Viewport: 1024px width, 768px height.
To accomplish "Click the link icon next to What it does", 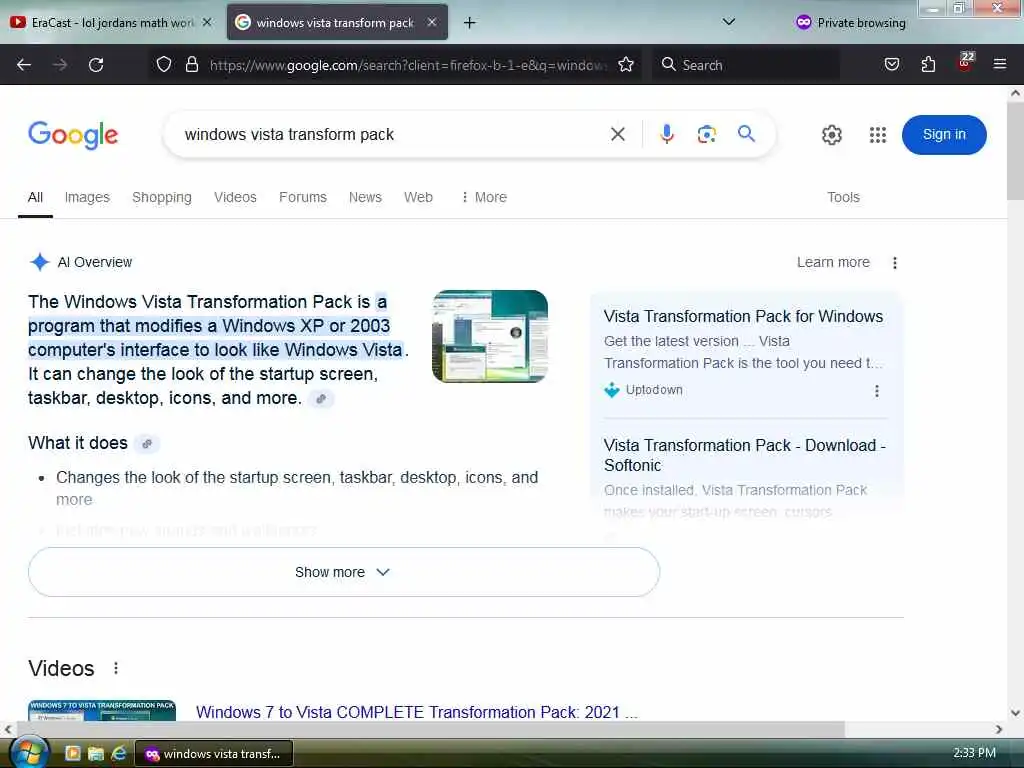I will pyautogui.click(x=147, y=443).
